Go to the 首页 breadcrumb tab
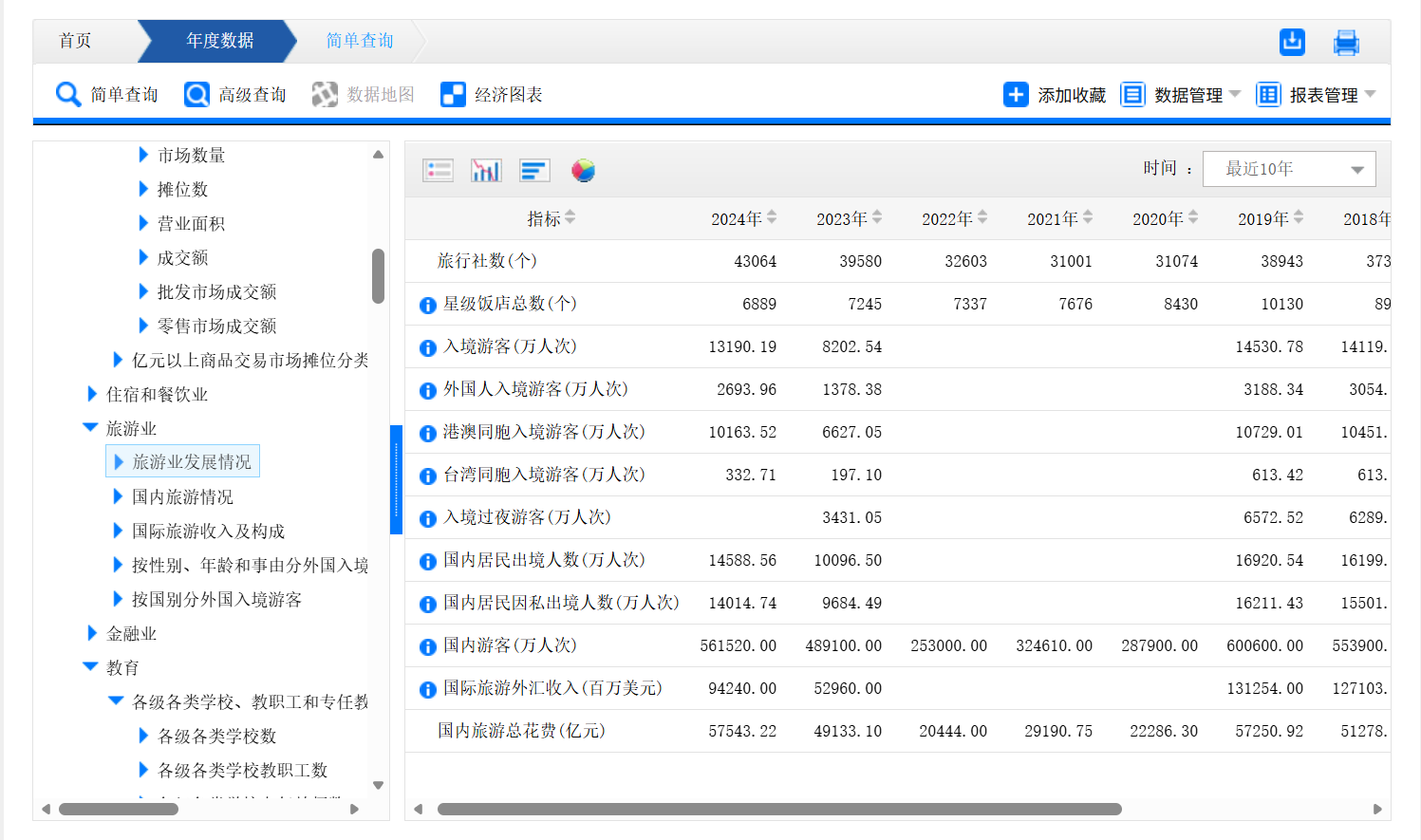Image resolution: width=1421 pixels, height=840 pixels. 75,41
